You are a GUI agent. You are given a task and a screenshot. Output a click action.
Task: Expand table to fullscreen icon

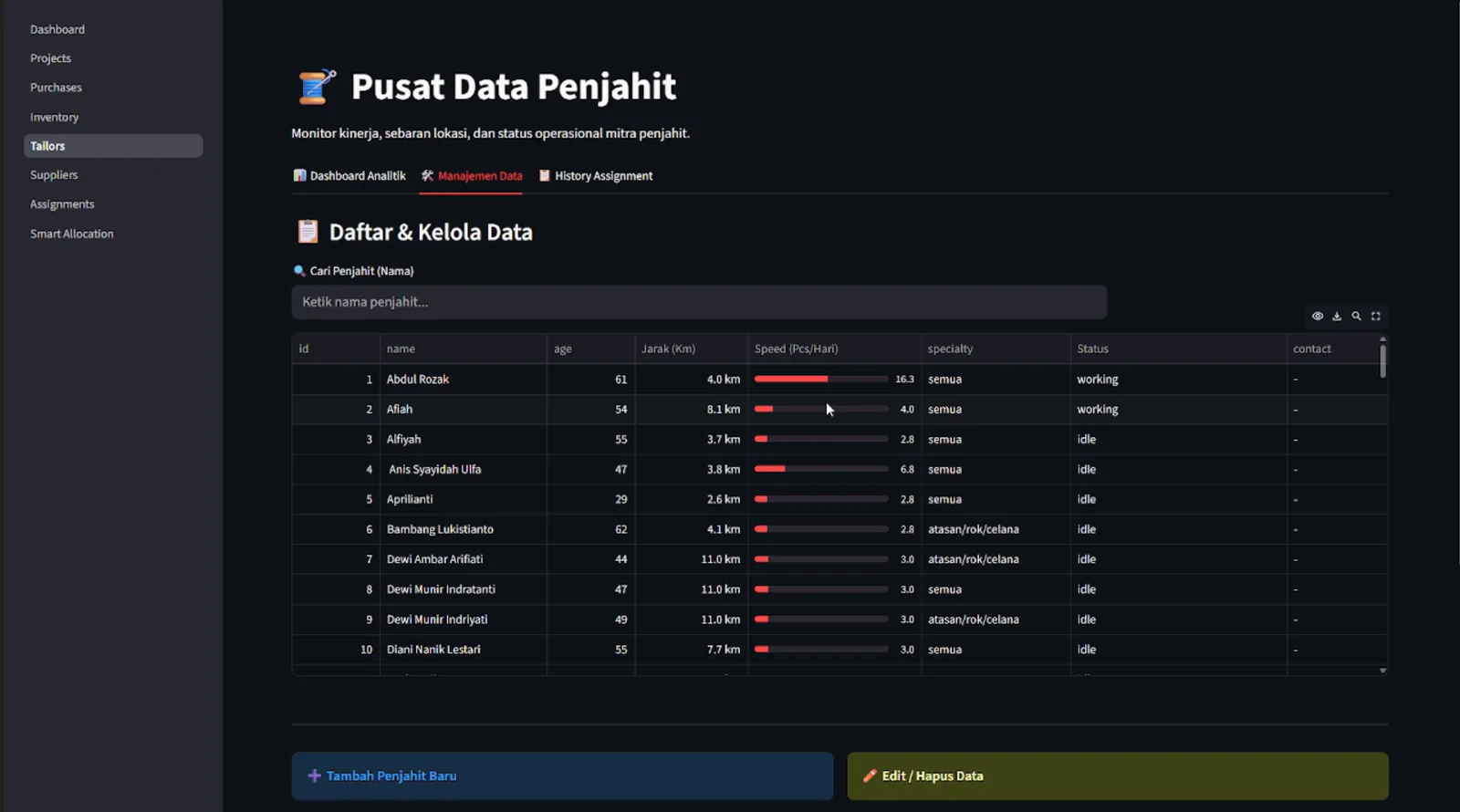point(1376,316)
